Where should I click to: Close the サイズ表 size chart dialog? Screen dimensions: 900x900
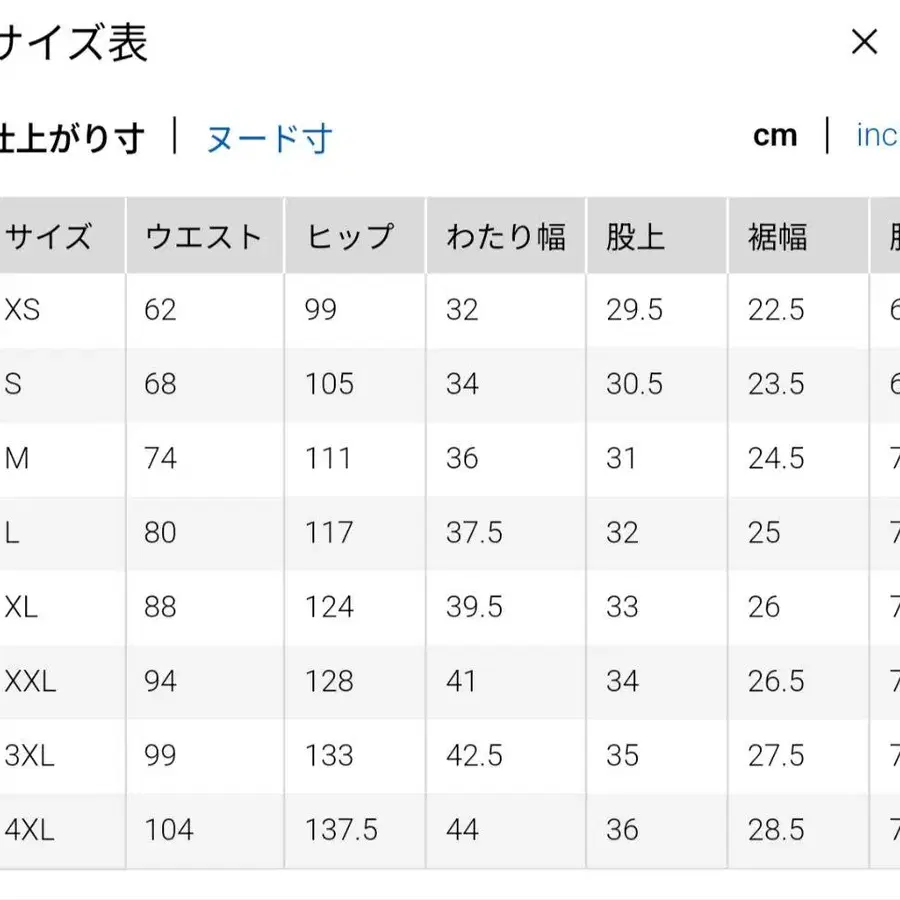tap(864, 42)
